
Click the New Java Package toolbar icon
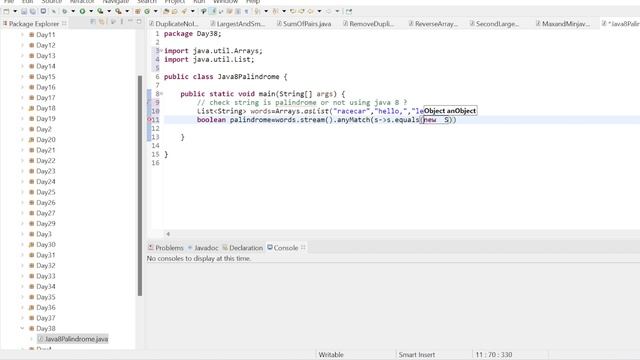138,11
